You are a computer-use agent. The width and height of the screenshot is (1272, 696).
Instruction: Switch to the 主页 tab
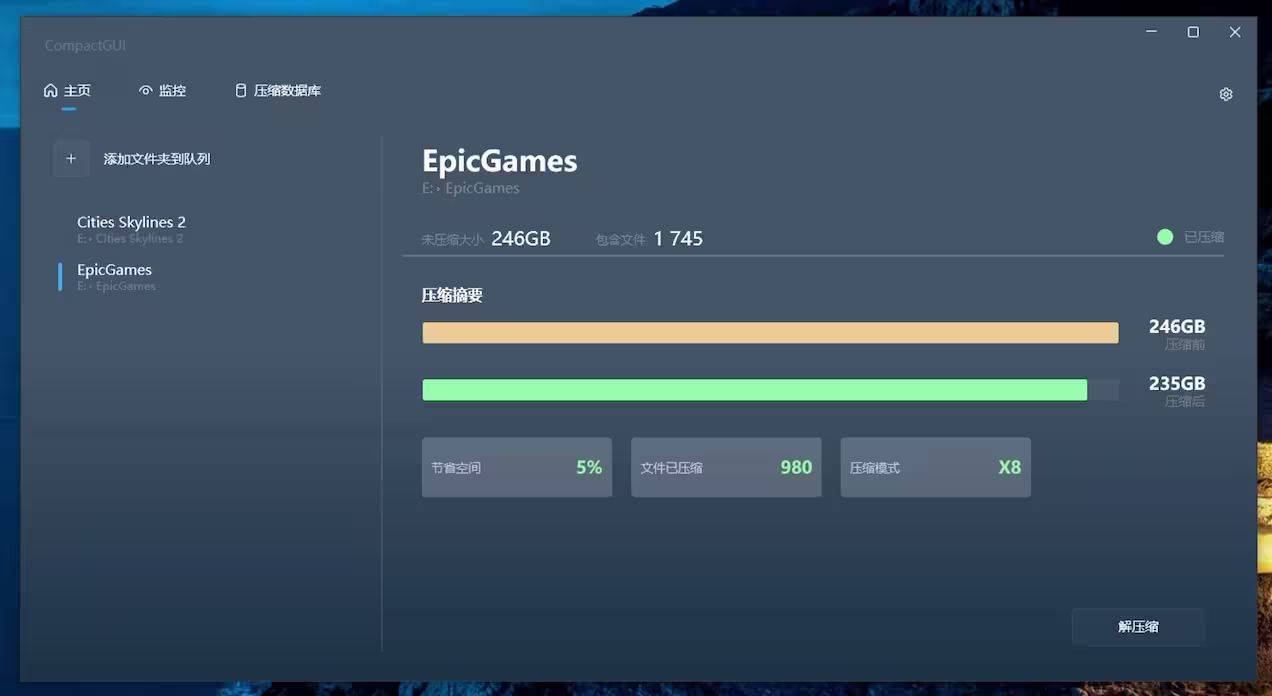point(67,91)
